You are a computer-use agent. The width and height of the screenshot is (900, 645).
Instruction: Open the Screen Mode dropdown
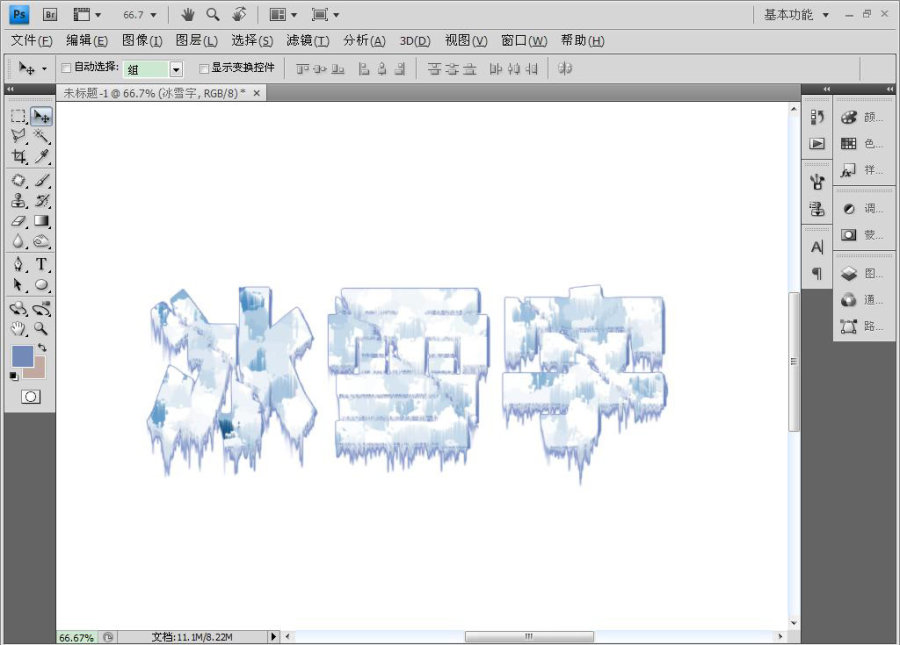(x=325, y=15)
